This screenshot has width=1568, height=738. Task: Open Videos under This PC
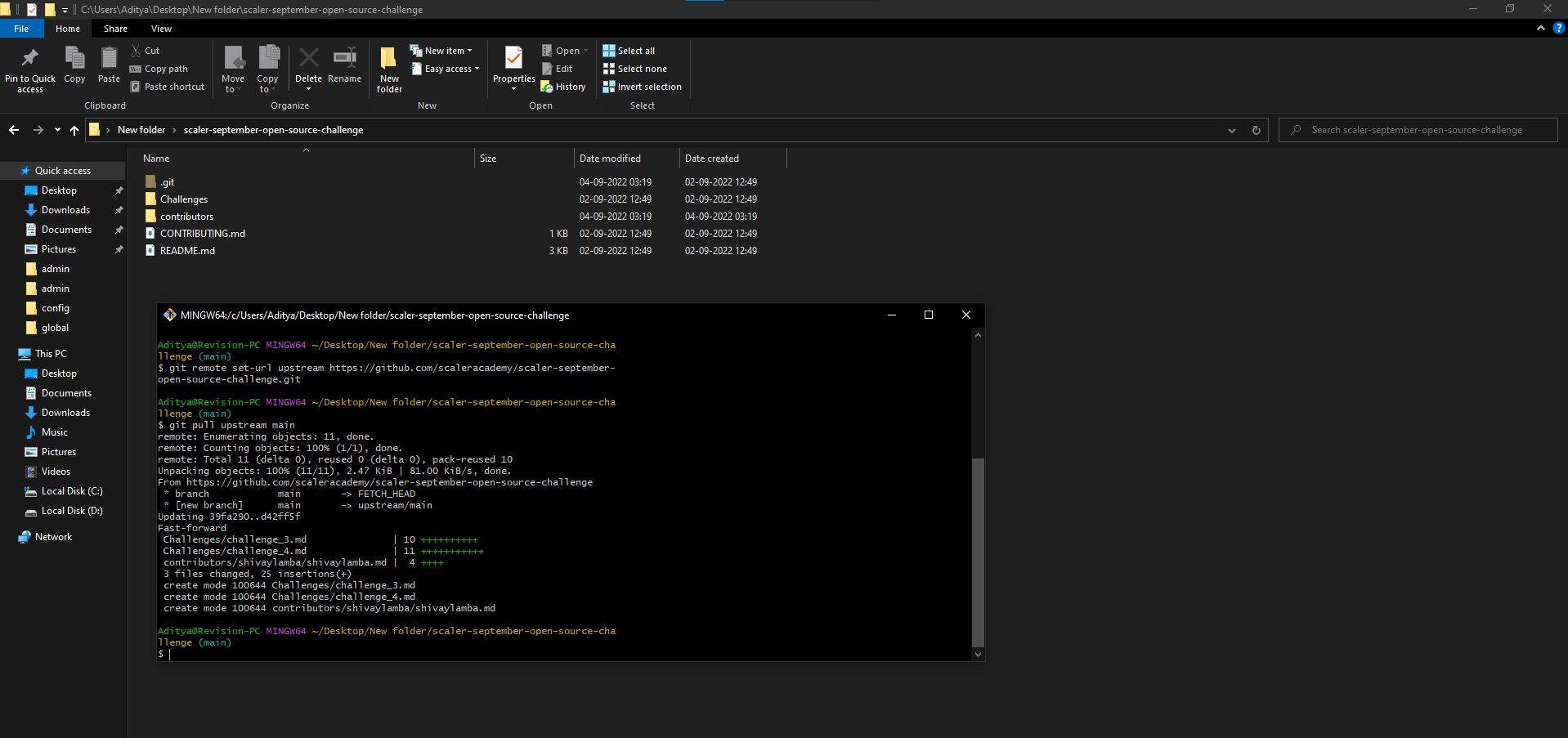[56, 472]
